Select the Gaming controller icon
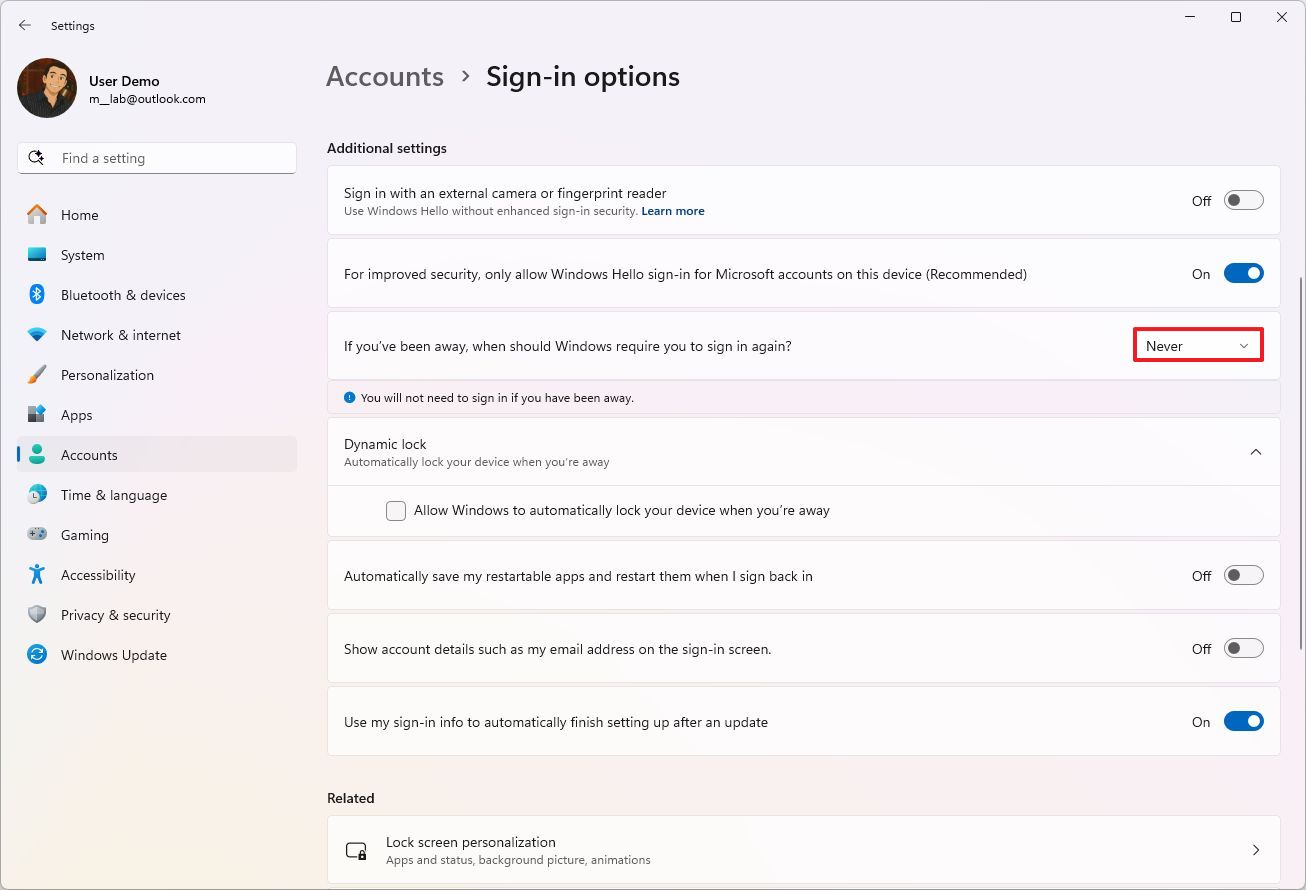 point(36,535)
